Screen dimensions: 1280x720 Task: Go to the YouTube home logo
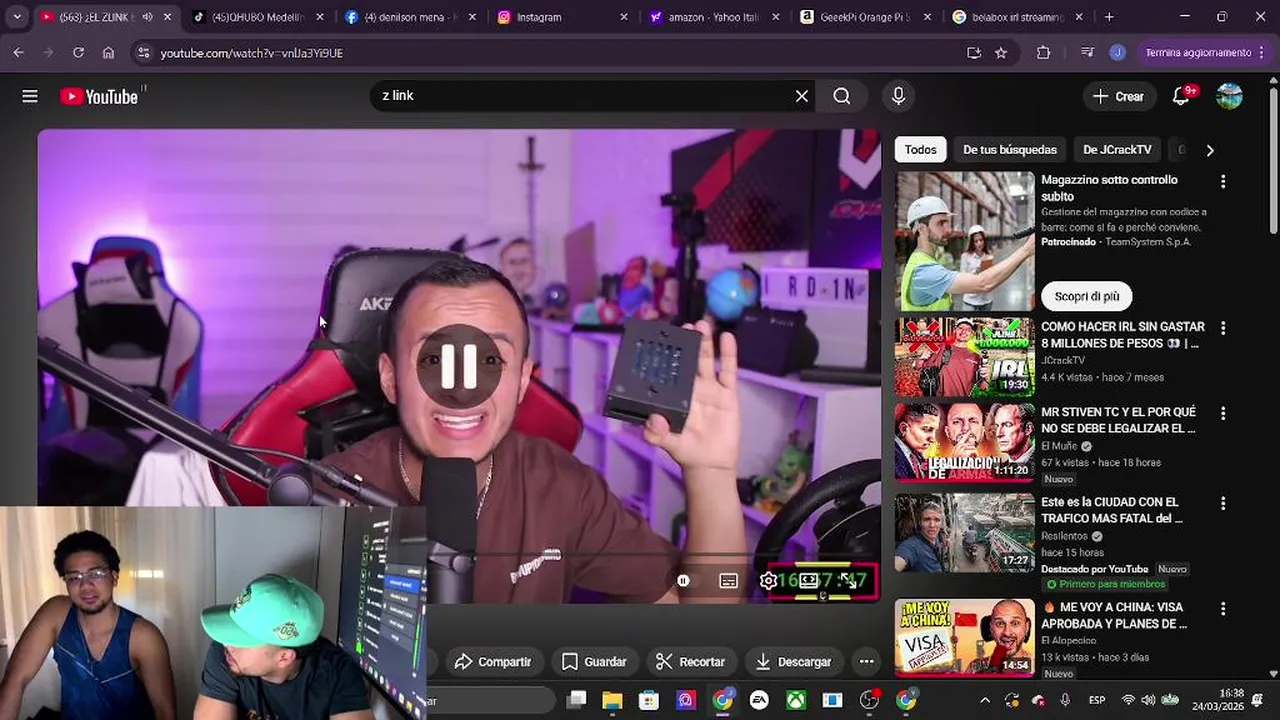(x=99, y=96)
